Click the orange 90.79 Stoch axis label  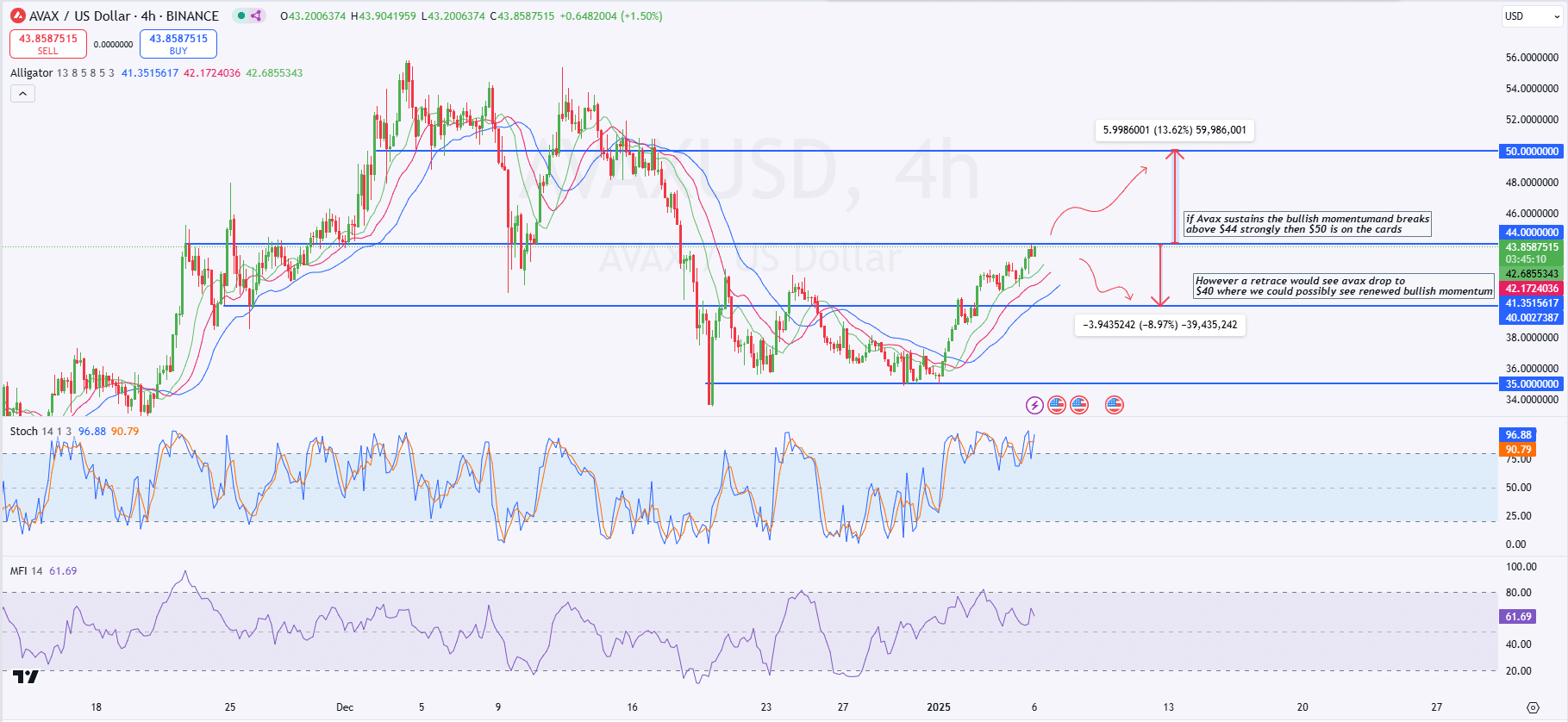click(x=1519, y=450)
